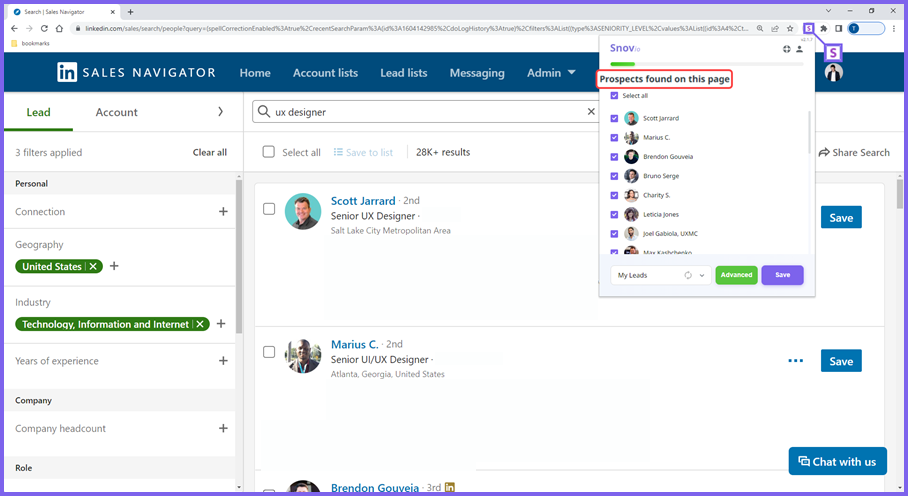Screen dimensions: 908x496
Task: Check the box beside Marius C.'s result card
Action: point(269,352)
